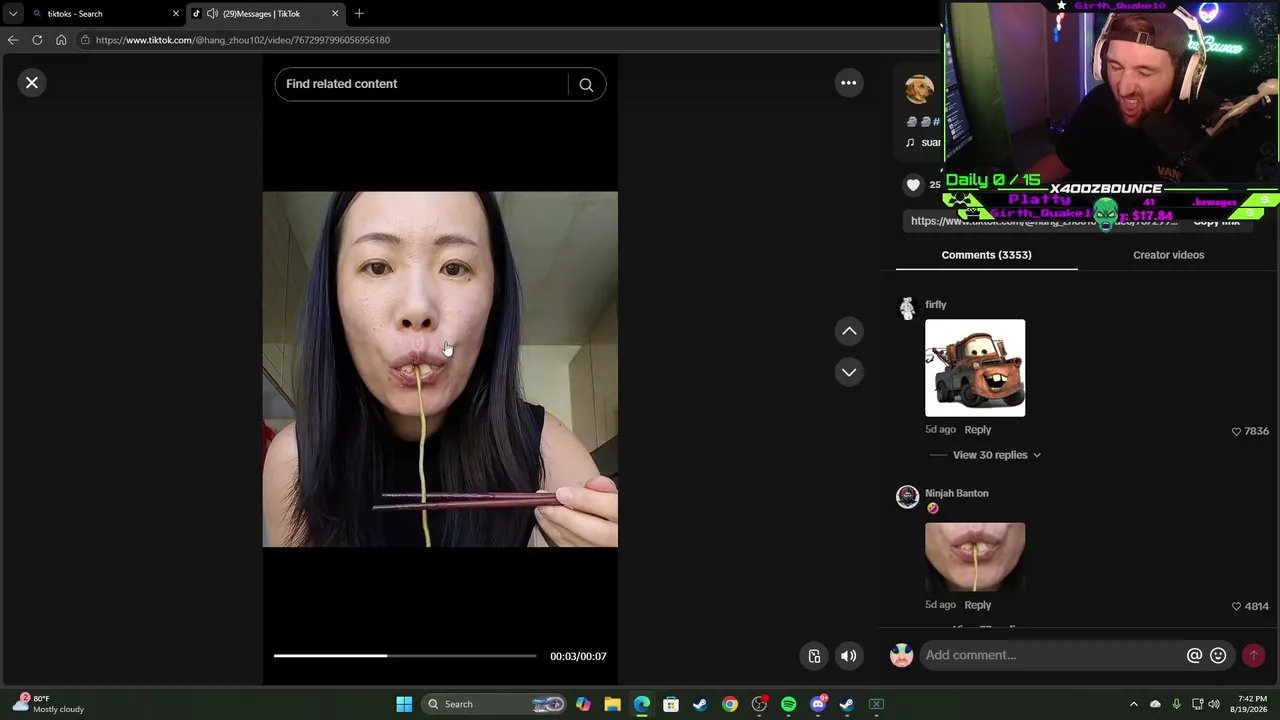Open File Explorer from the taskbar

[612, 704]
